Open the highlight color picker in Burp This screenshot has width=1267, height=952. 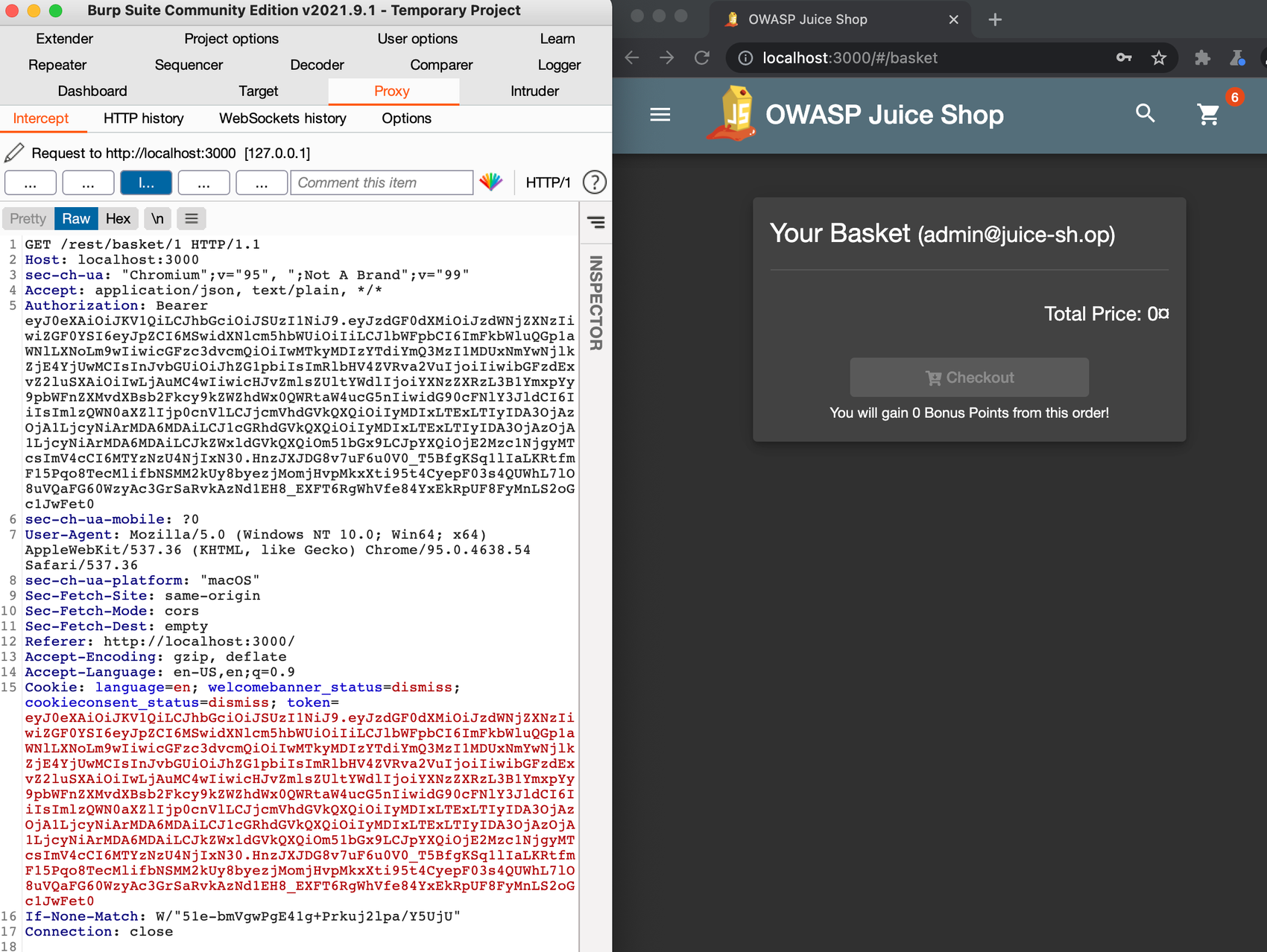(491, 182)
